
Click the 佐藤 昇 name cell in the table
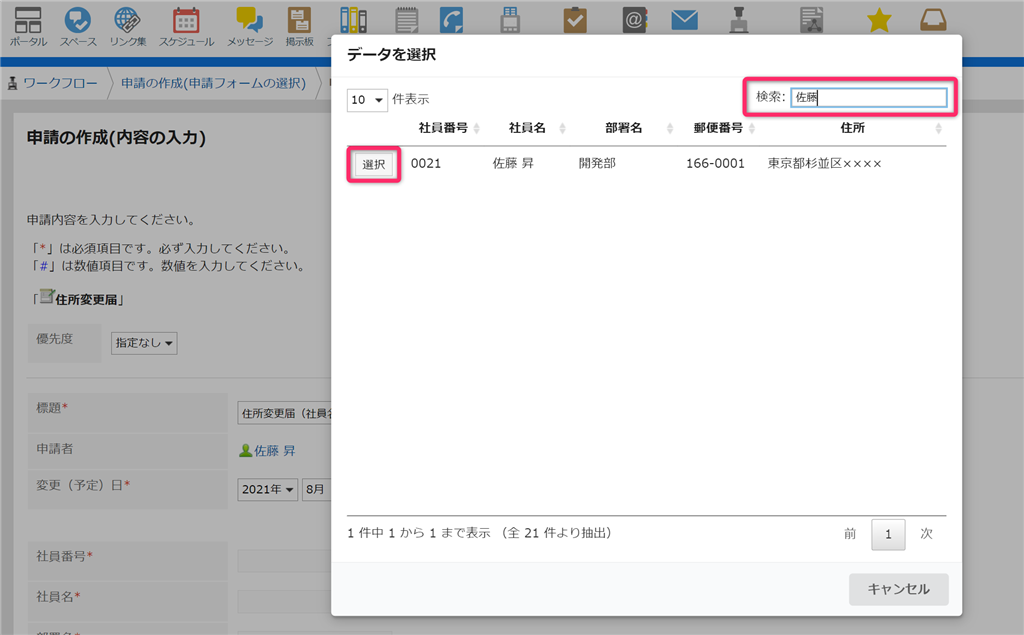tap(513, 163)
